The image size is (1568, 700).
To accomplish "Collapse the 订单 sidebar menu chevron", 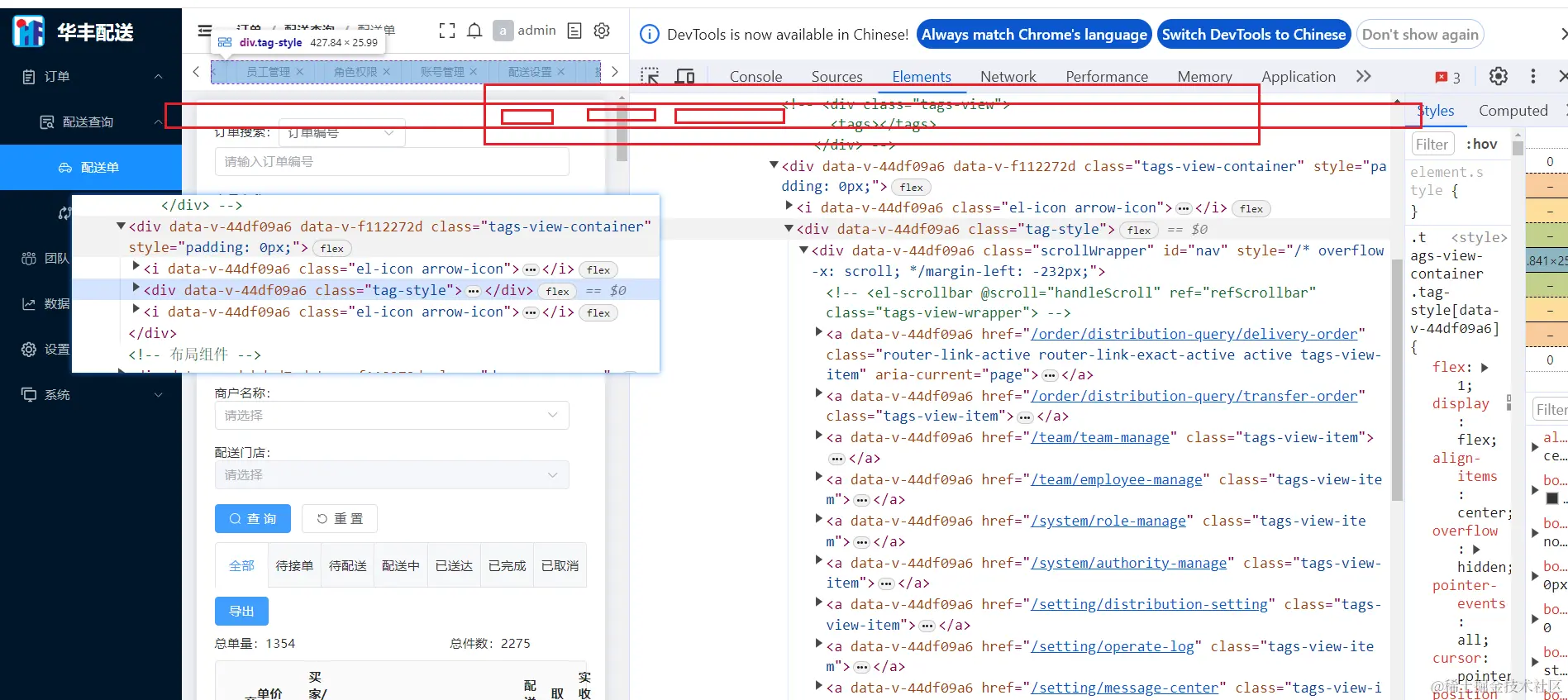I will coord(158,77).
